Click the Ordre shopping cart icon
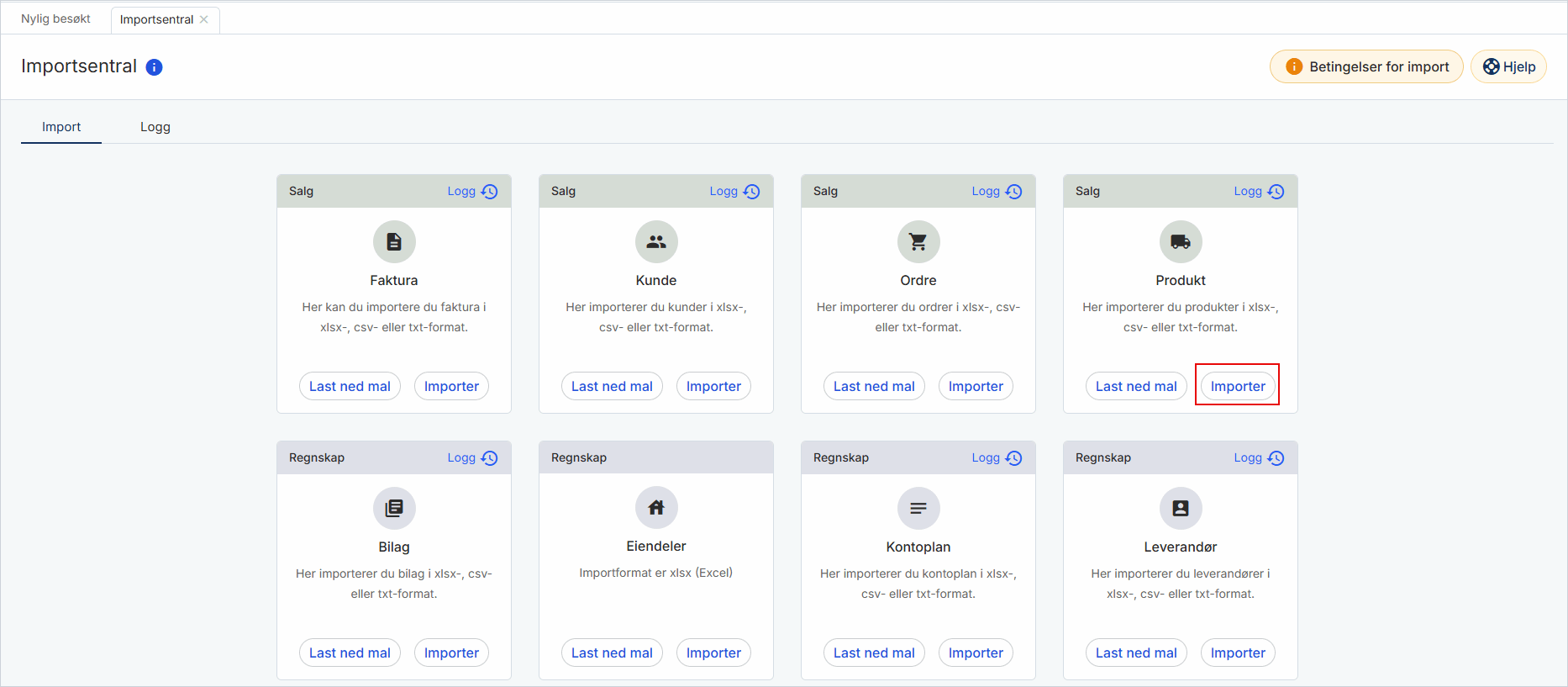Image resolution: width=1568 pixels, height=687 pixels. (918, 242)
